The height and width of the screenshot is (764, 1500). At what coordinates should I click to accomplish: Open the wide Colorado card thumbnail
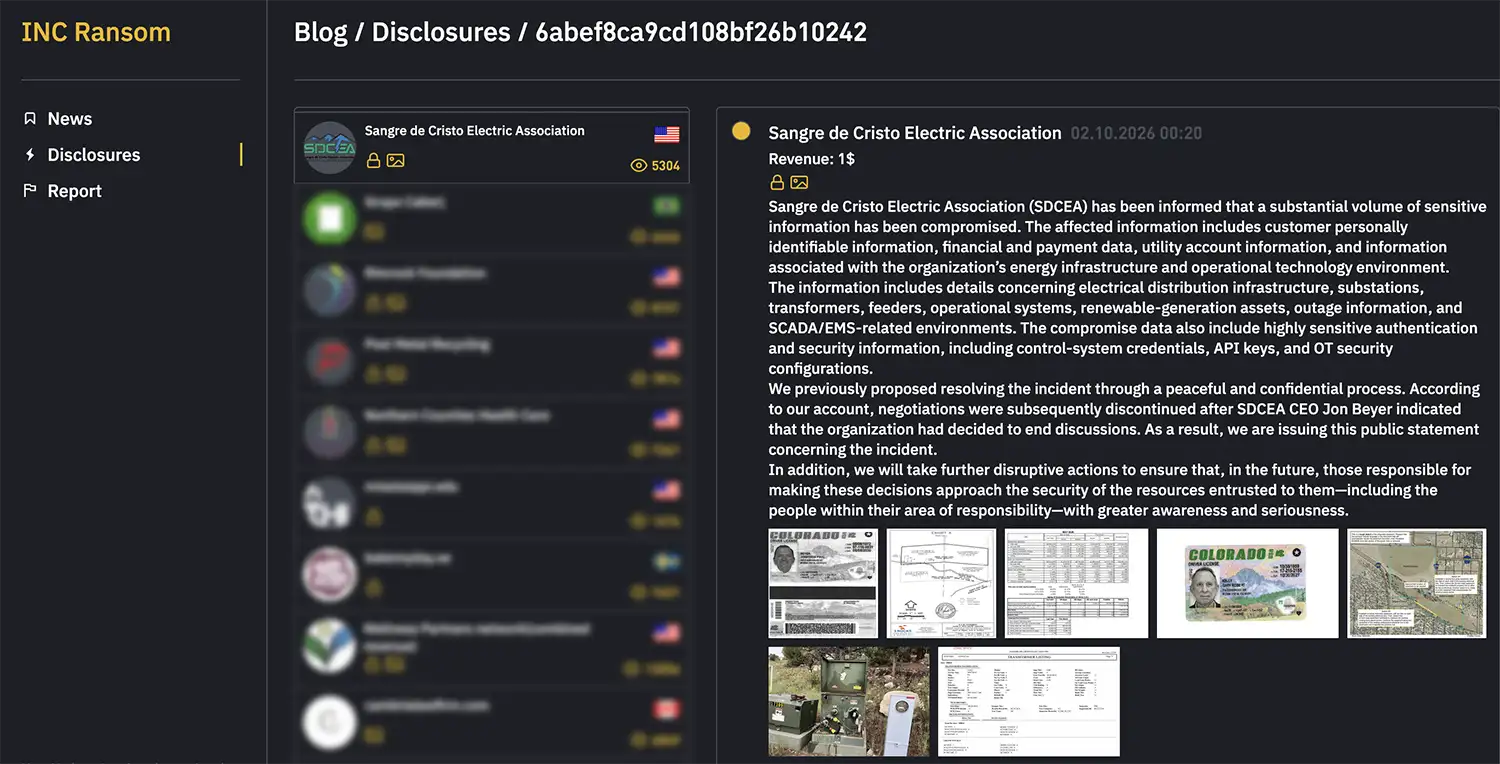pos(1247,583)
